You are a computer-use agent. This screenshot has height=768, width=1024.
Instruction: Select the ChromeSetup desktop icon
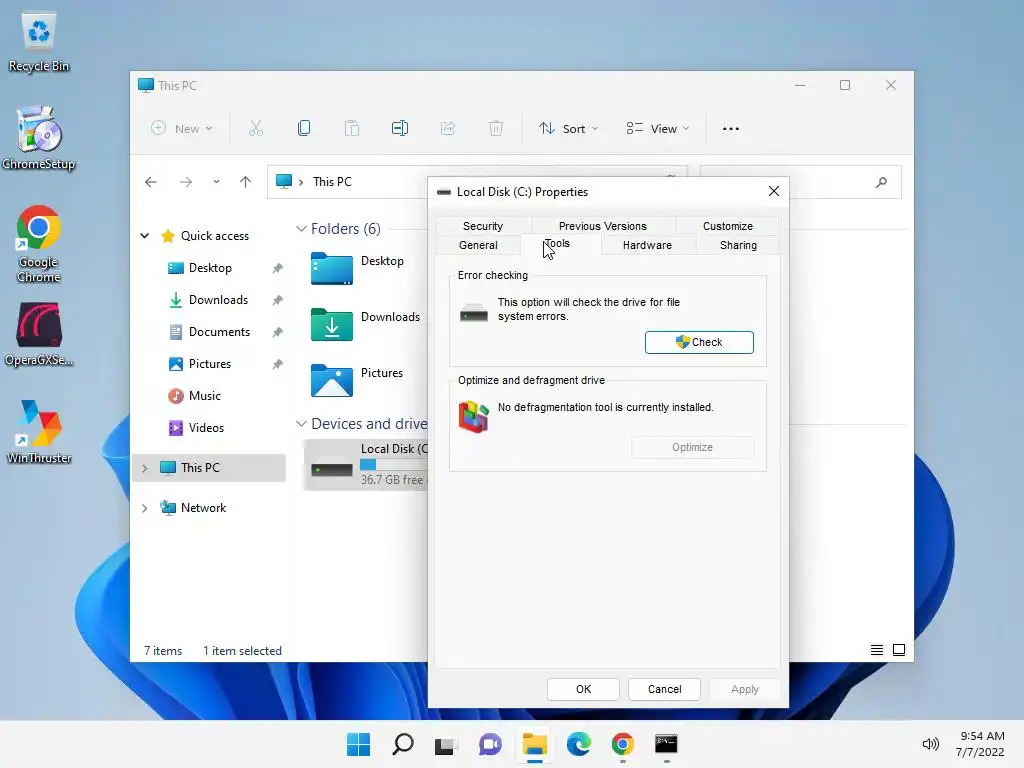[x=39, y=138]
